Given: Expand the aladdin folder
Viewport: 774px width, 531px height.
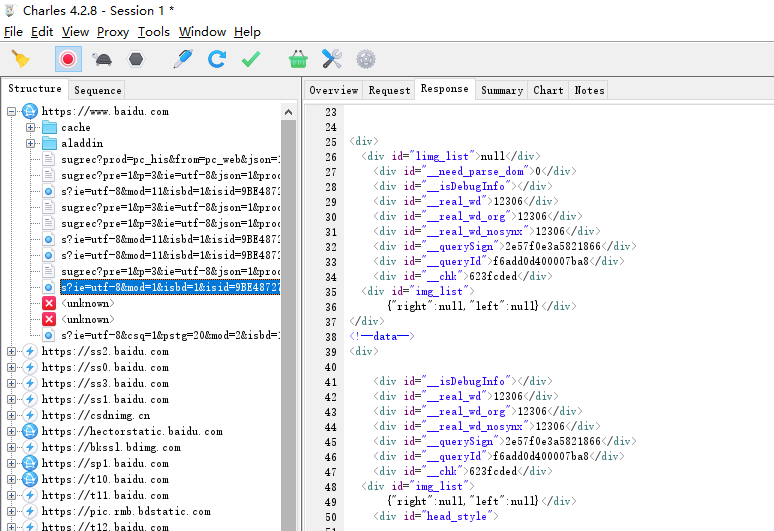Looking at the screenshot, I should (31, 144).
